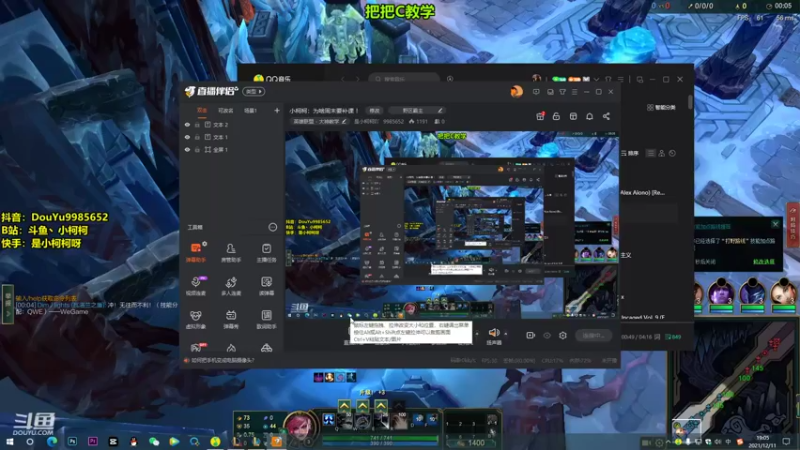Open the Windows Start menu
Image resolution: width=800 pixels, height=450 pixels.
click(10, 441)
